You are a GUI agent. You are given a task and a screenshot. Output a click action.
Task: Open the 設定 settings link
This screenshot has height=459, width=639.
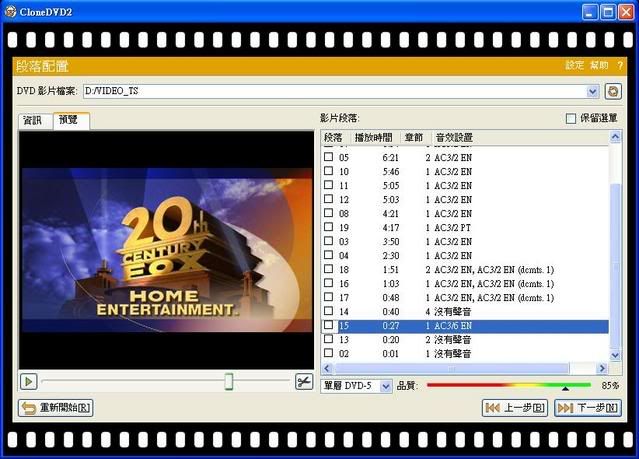pyautogui.click(x=575, y=65)
